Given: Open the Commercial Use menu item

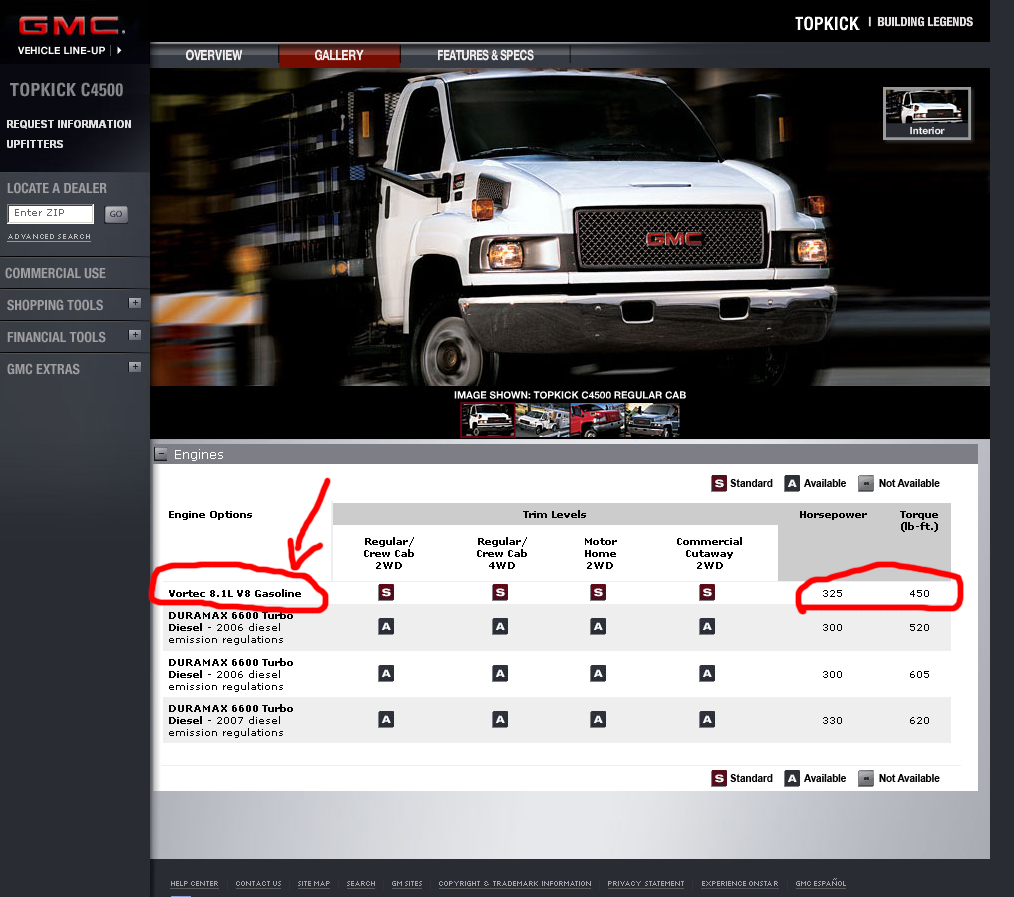Looking at the screenshot, I should (55, 273).
